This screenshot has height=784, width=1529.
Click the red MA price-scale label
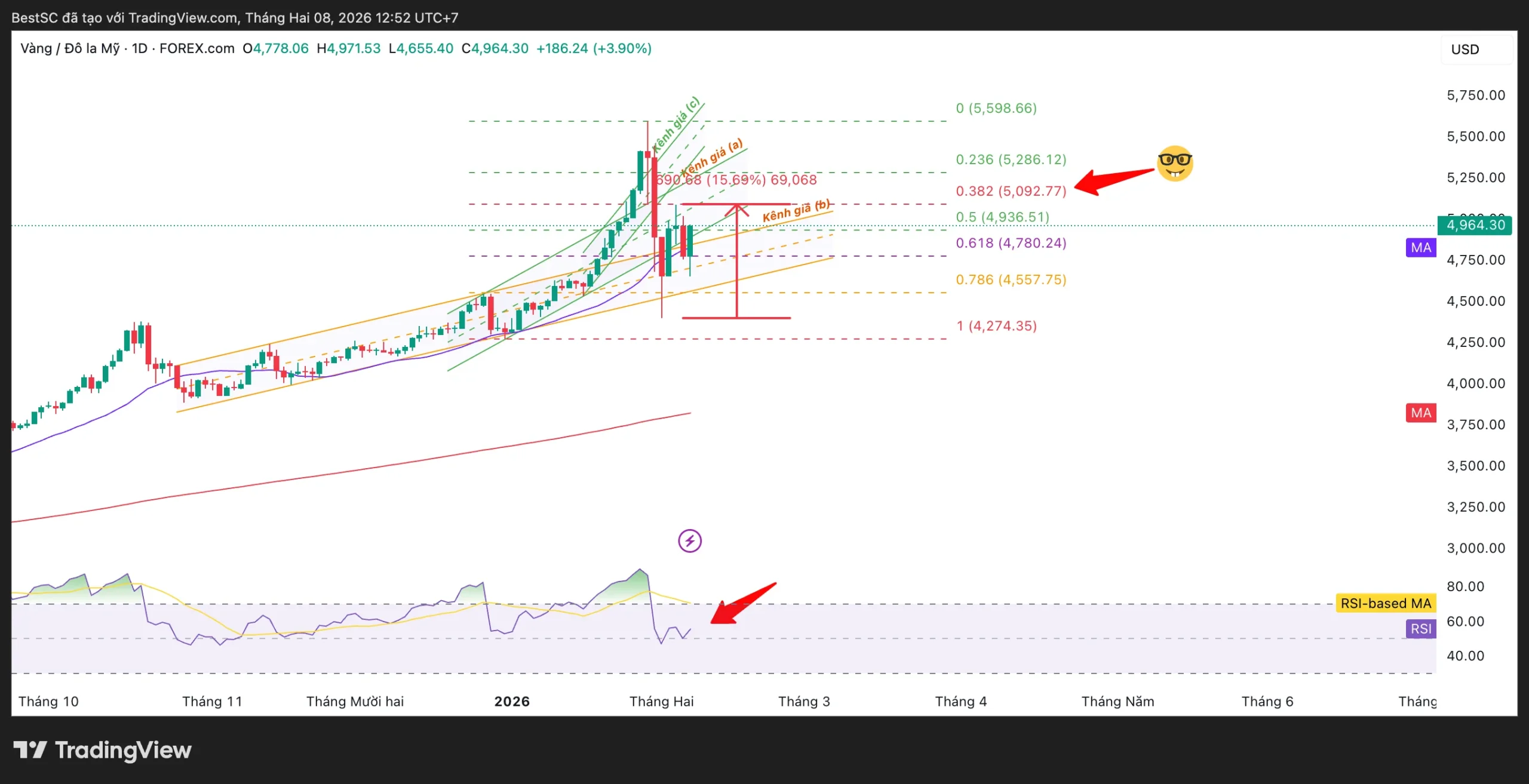click(1420, 413)
